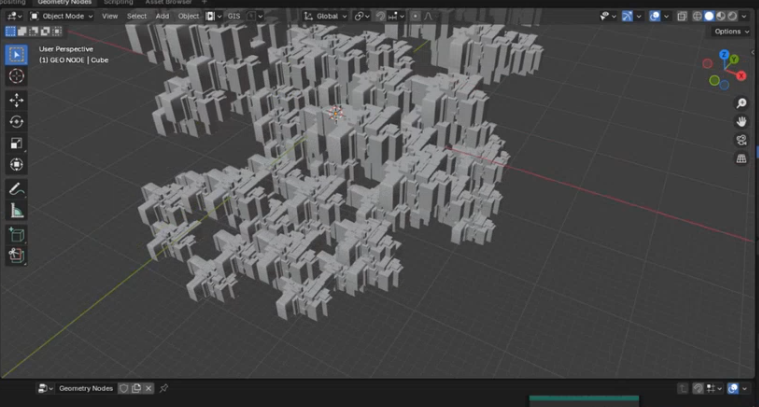Select the Select Box tool

16,55
